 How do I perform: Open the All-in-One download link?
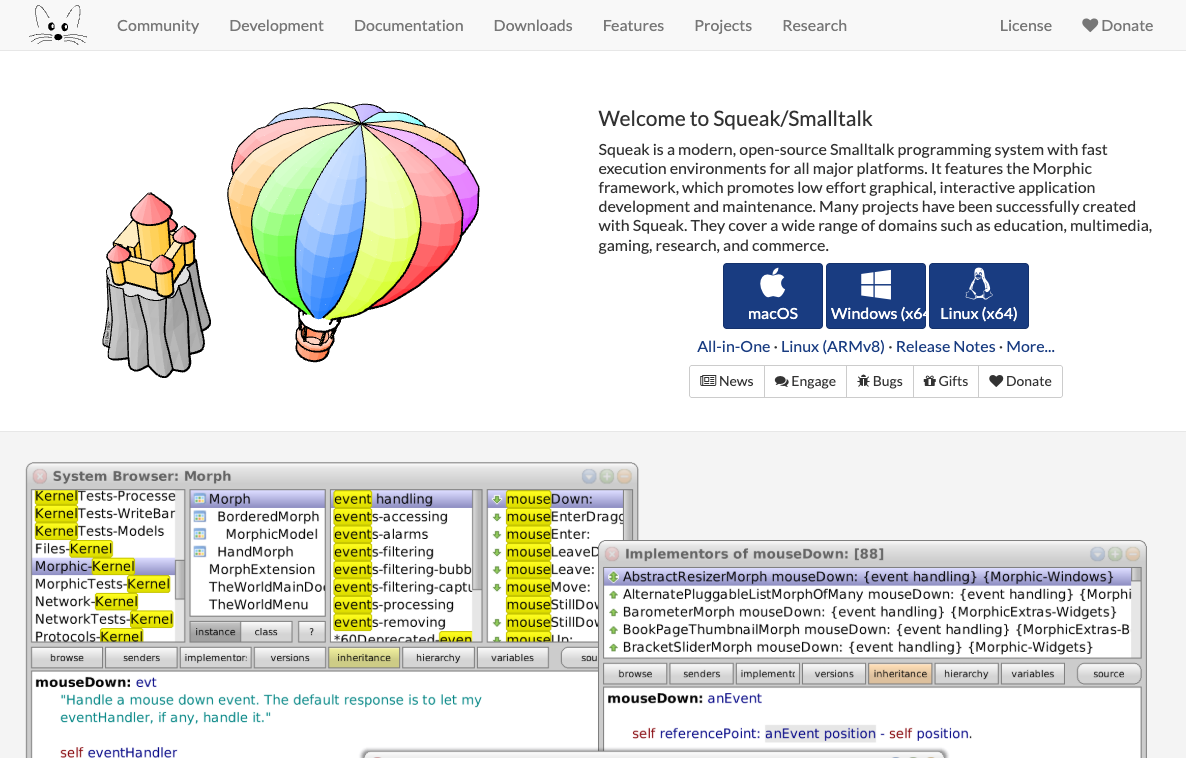(733, 346)
